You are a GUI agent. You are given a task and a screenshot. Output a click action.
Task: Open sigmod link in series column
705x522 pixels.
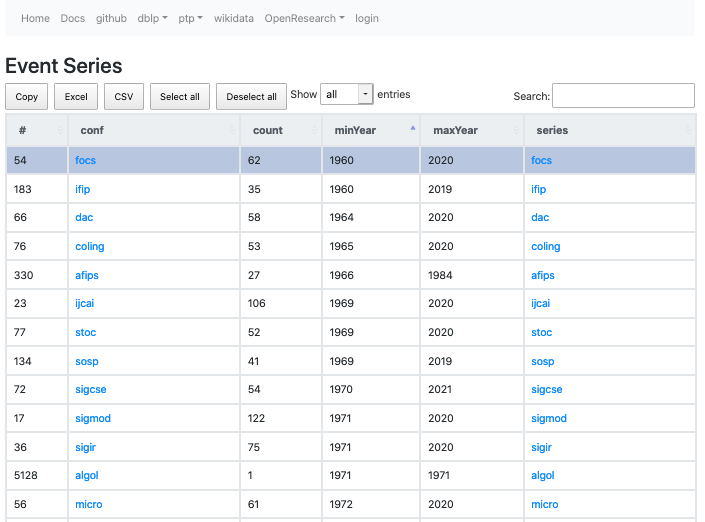(549, 419)
